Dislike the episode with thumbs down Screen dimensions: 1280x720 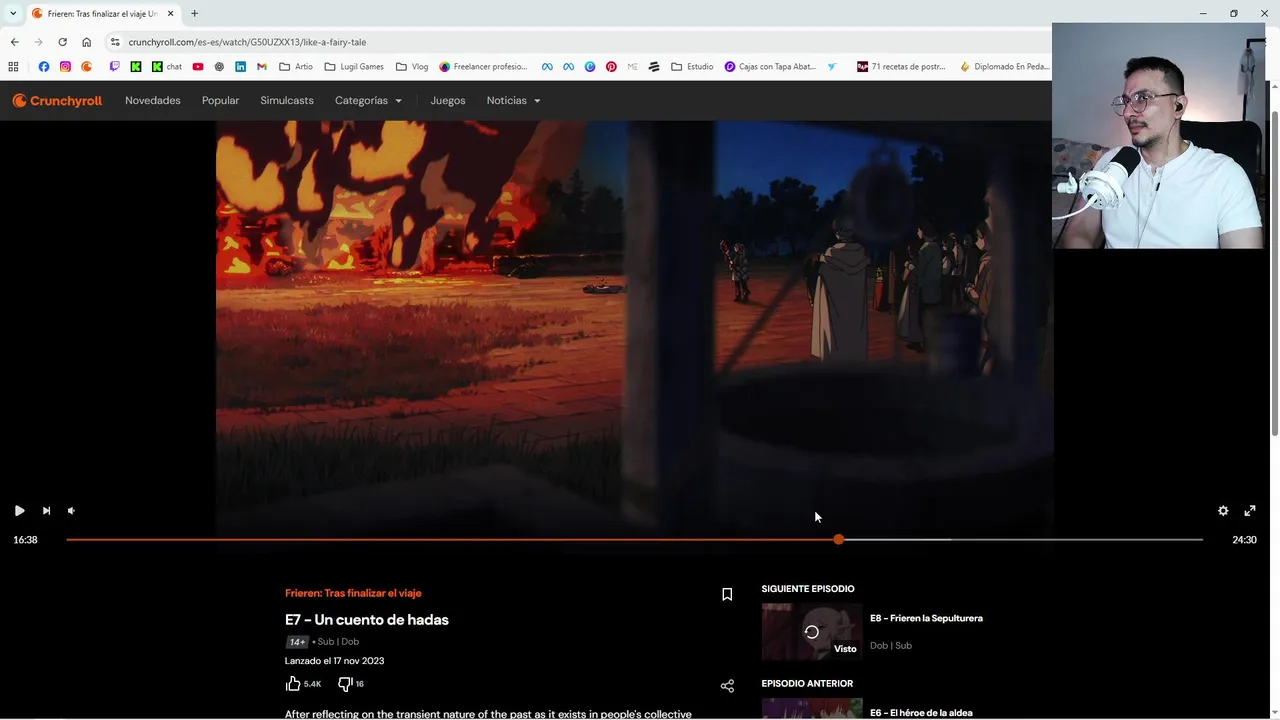coord(345,684)
